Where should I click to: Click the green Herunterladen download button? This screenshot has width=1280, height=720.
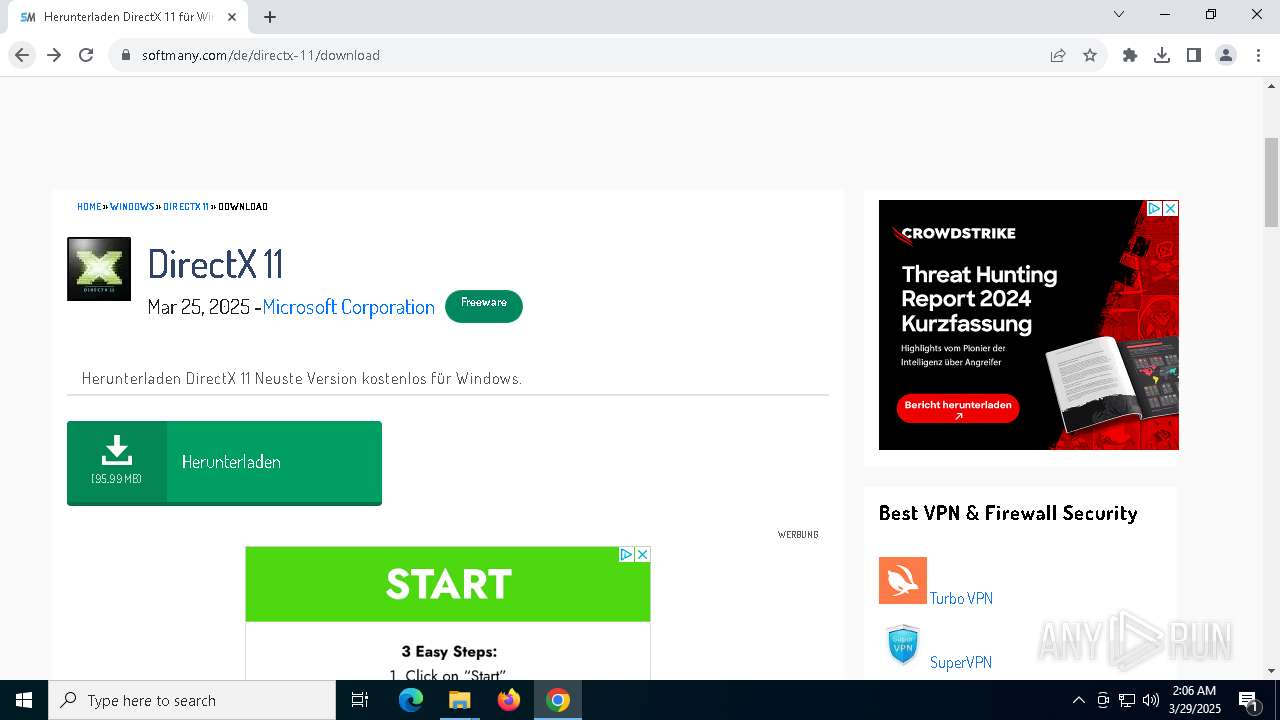[x=224, y=463]
